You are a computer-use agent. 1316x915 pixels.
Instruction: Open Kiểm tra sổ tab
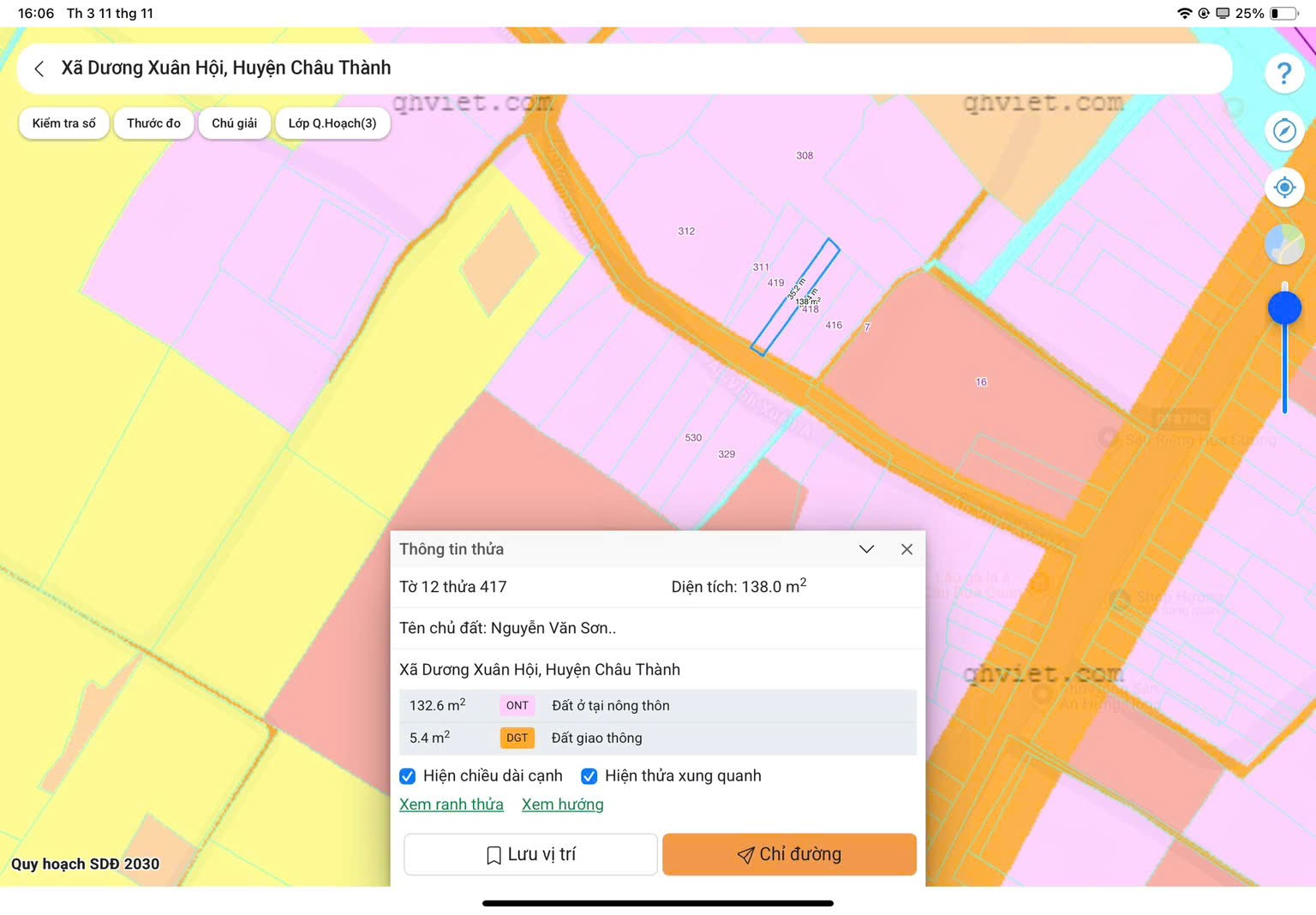64,123
